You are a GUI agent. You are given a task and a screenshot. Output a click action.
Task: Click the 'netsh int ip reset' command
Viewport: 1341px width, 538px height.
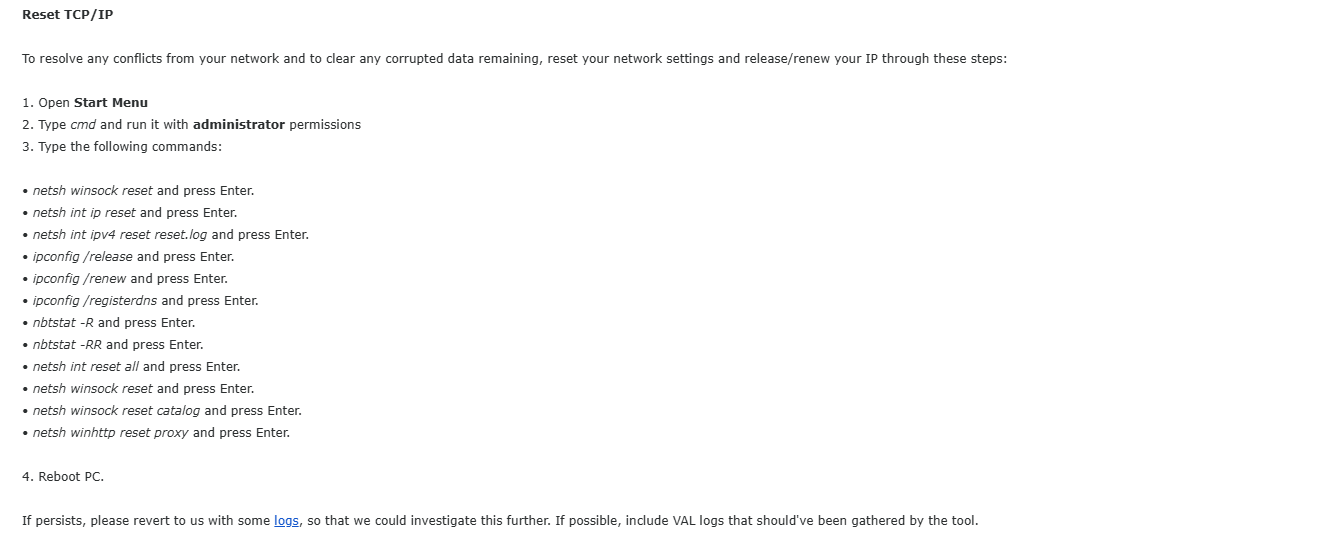click(84, 213)
